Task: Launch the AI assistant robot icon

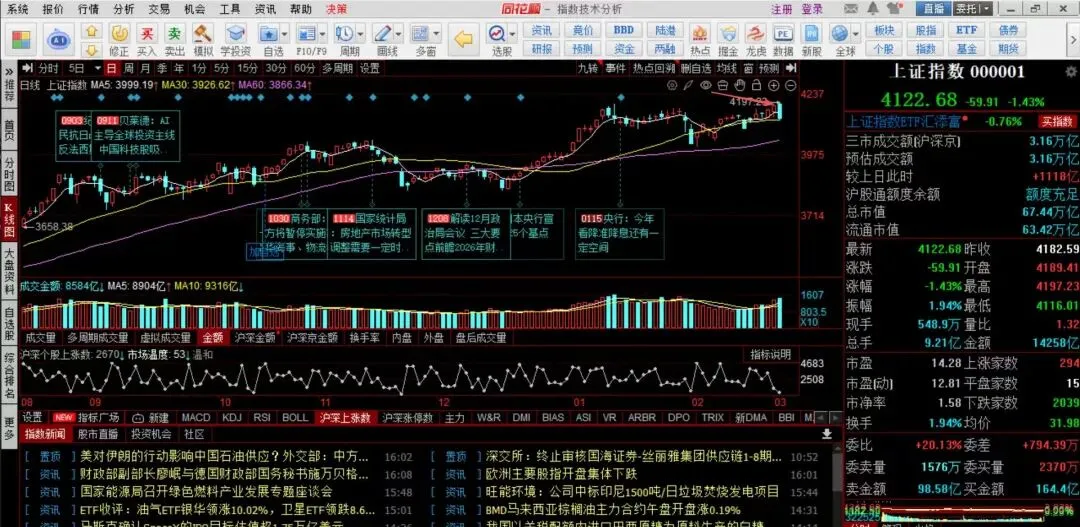Action: click(59, 39)
